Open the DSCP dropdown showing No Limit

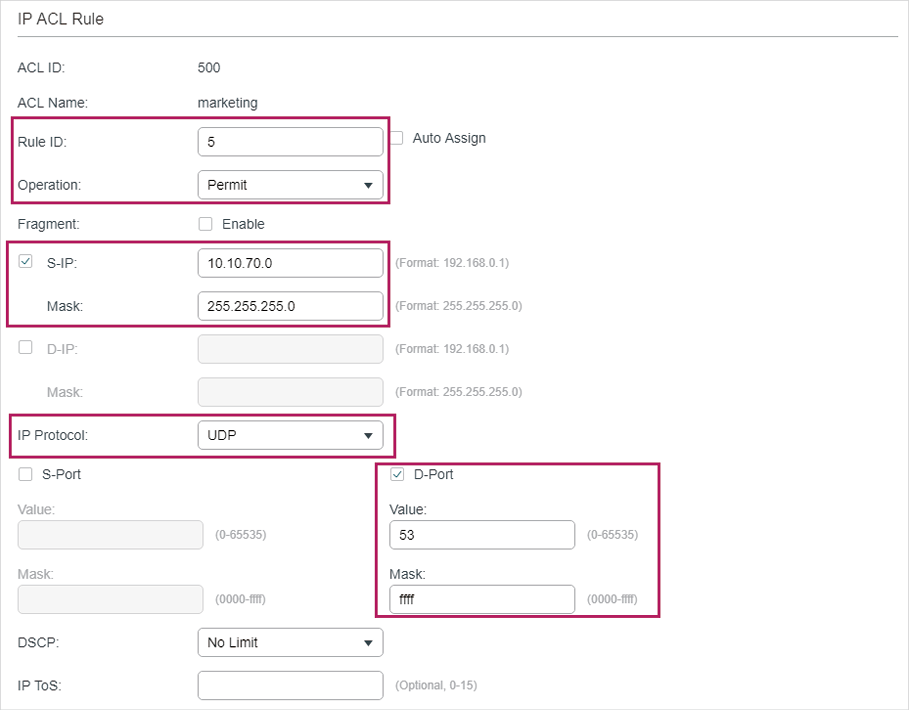(x=290, y=642)
